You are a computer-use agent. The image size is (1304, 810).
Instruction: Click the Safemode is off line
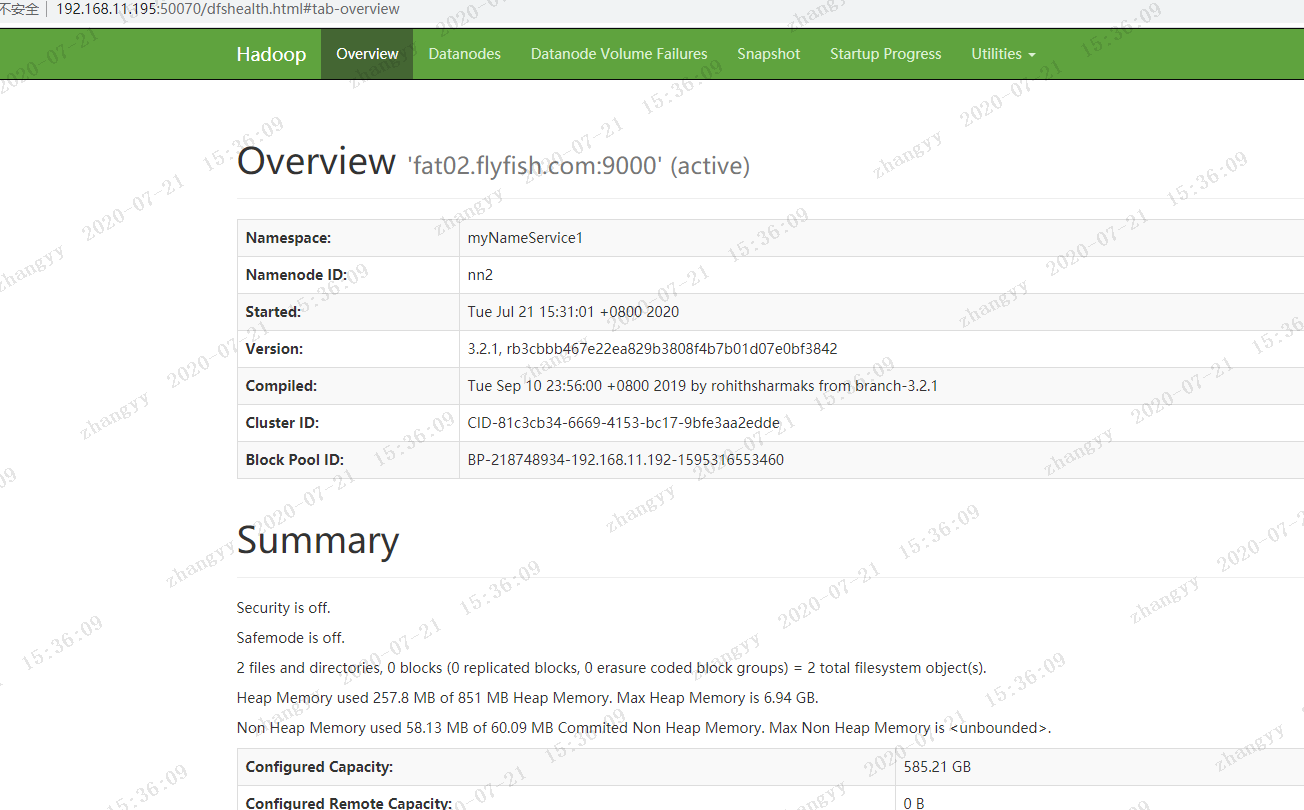(290, 638)
